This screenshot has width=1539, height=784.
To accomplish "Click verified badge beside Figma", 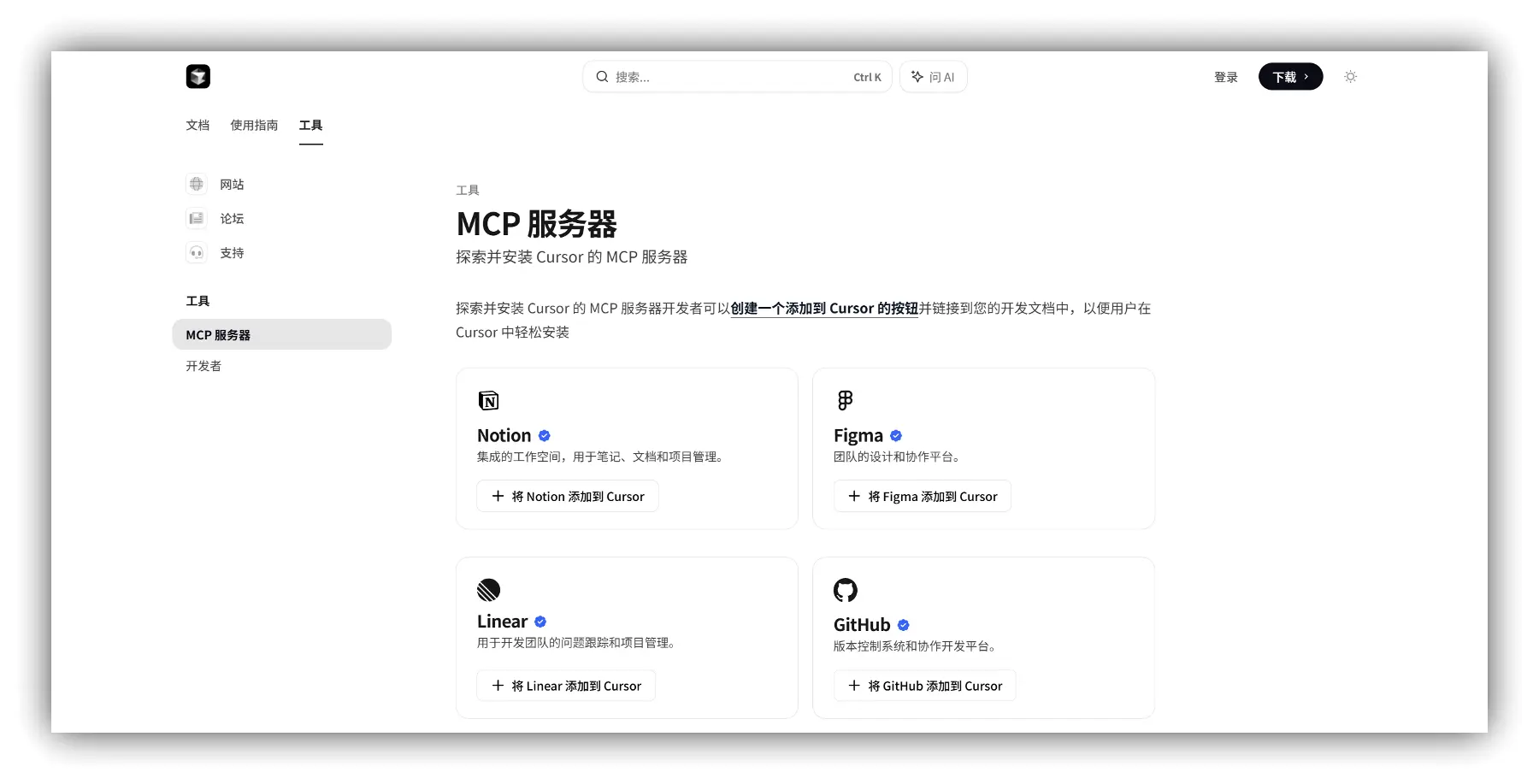I will [896, 435].
